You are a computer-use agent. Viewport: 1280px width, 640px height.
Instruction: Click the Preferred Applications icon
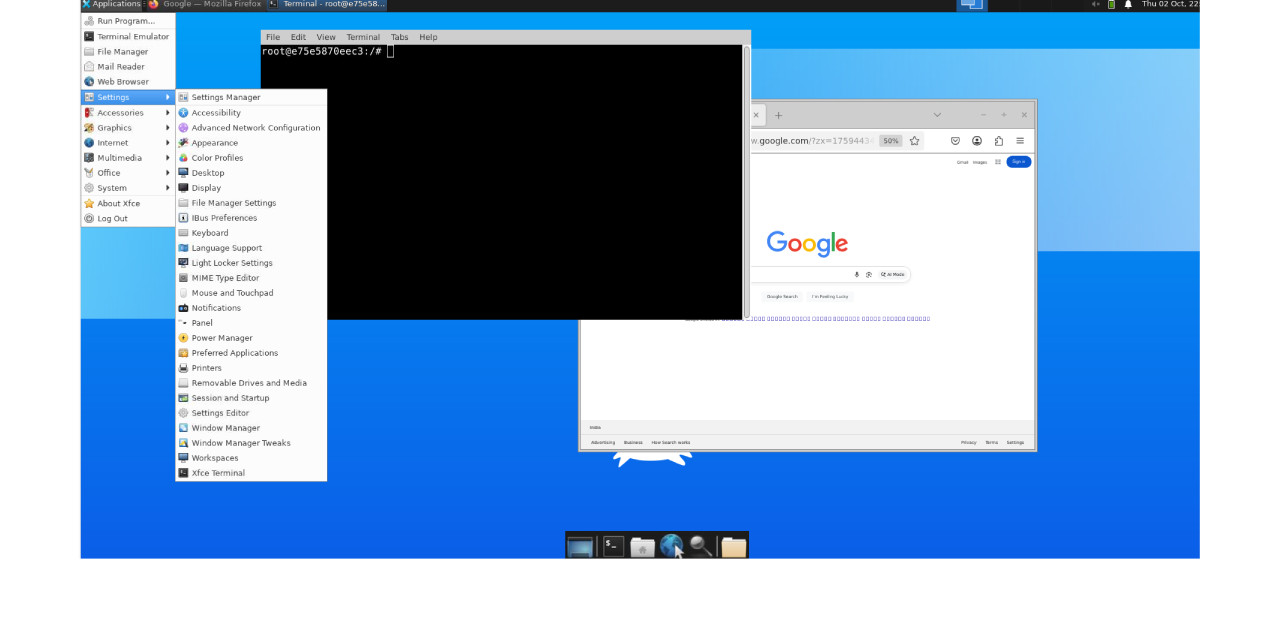point(183,353)
